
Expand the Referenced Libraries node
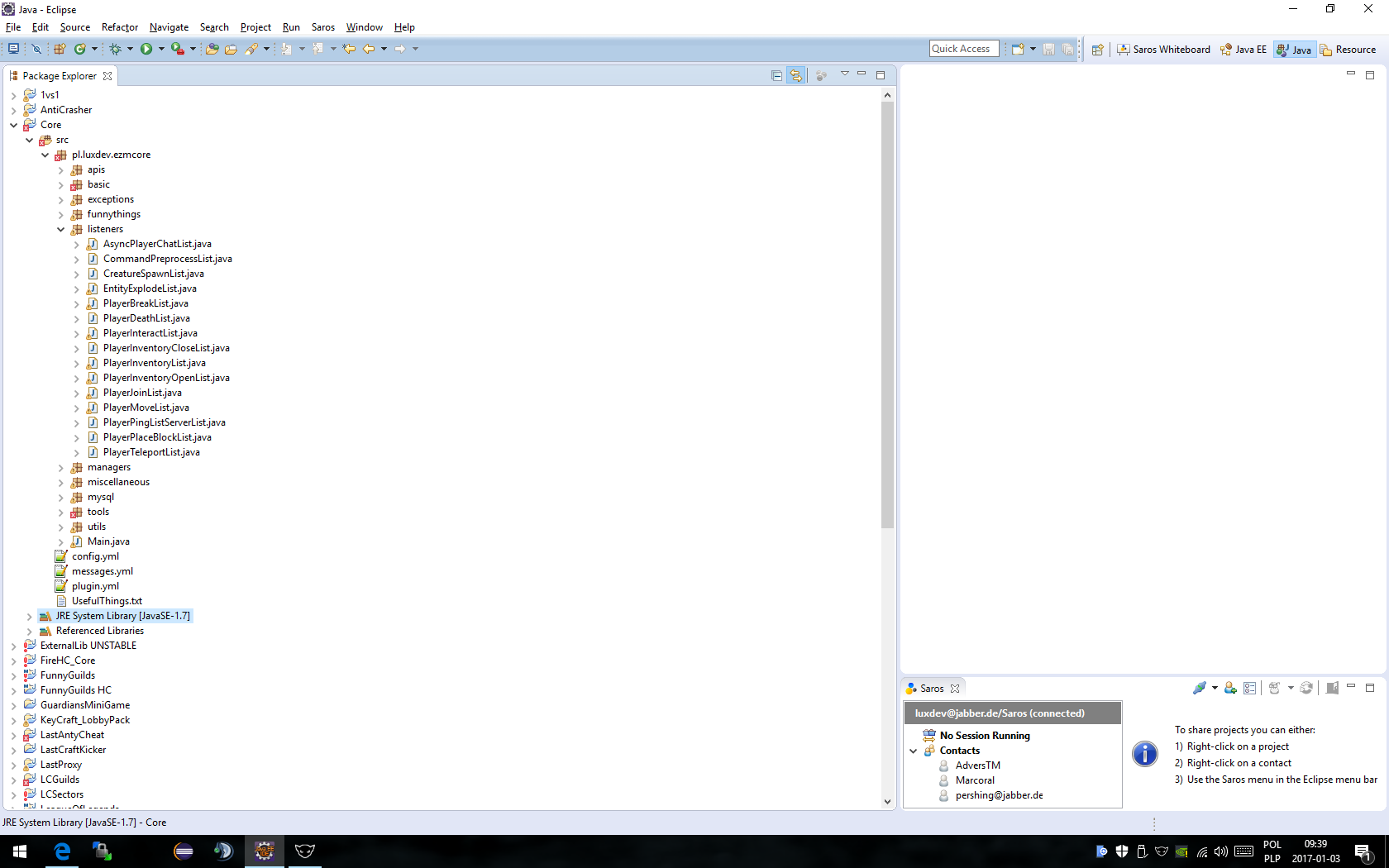click(30, 632)
